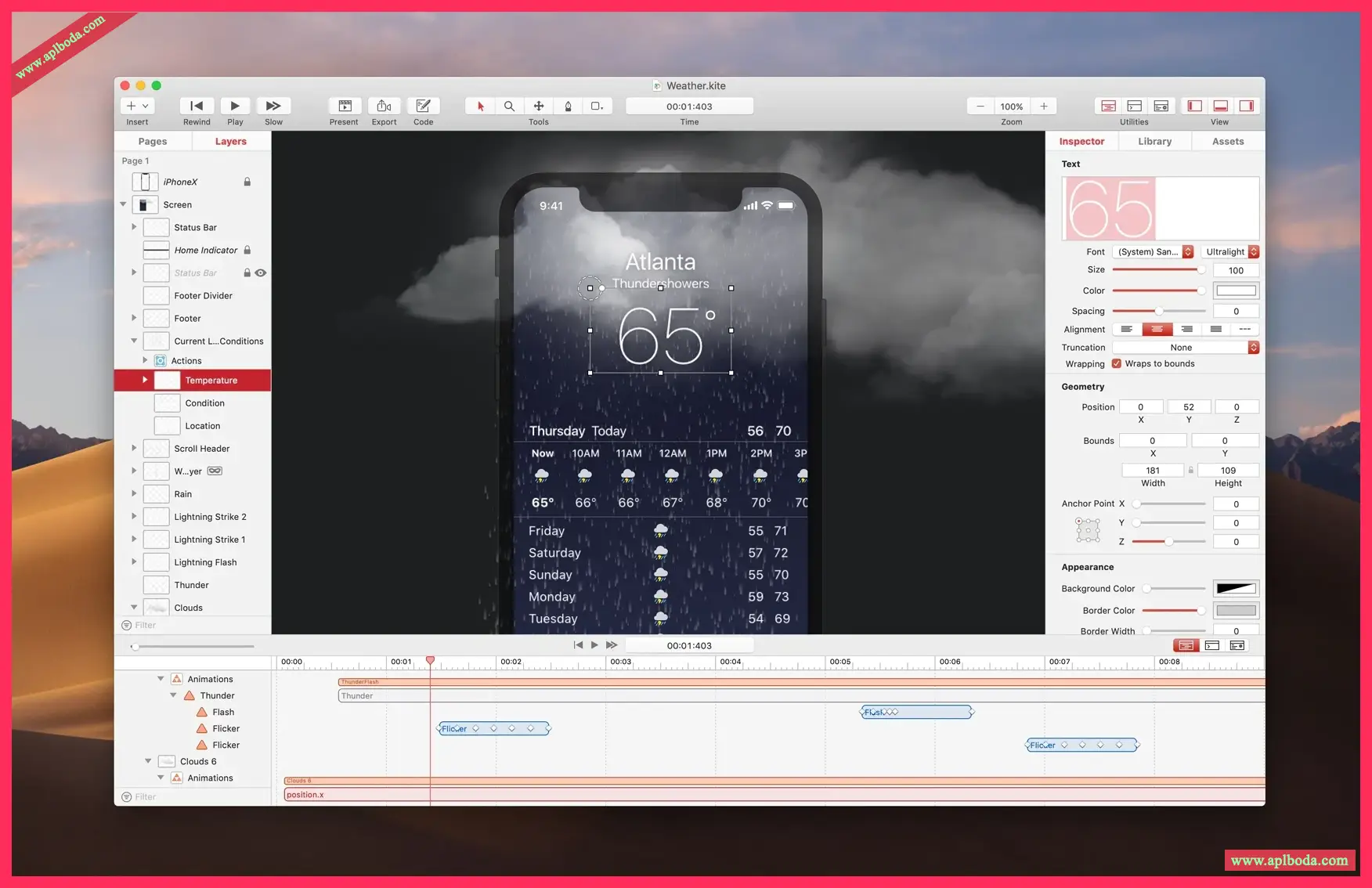Image resolution: width=1372 pixels, height=888 pixels.
Task: Open the Code editor icon
Action: tap(423, 106)
